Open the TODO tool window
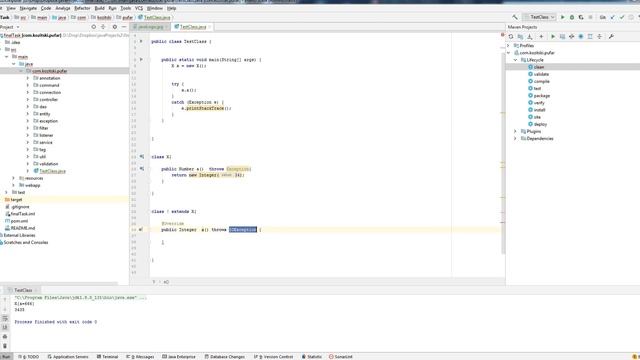 coord(28,357)
